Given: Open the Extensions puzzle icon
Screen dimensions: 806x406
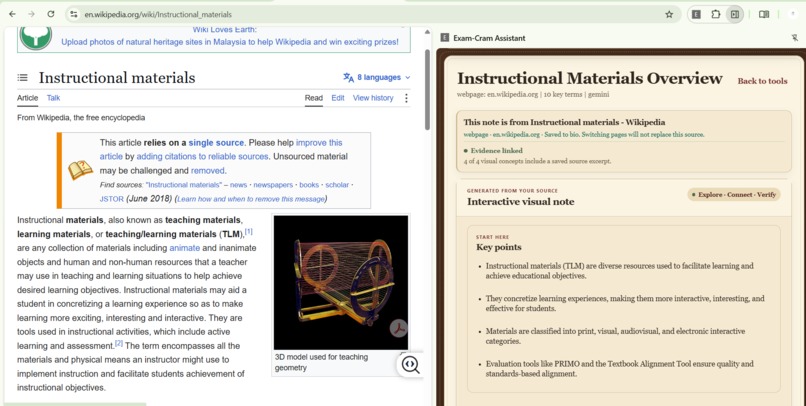Looking at the screenshot, I should [x=716, y=14].
